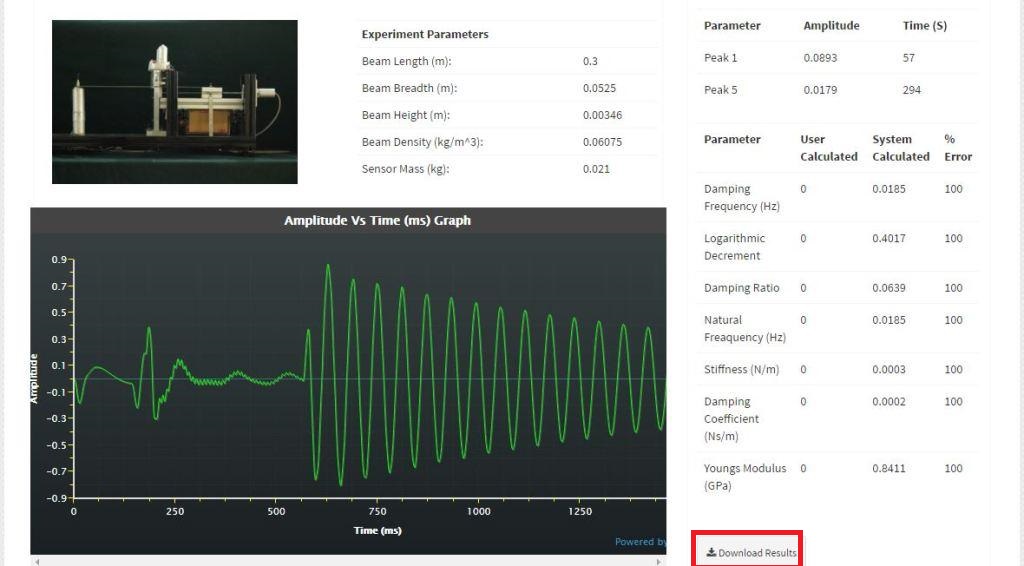1024x566 pixels.
Task: Select the Damping Ratio user calculated 0
Action: tap(803, 287)
